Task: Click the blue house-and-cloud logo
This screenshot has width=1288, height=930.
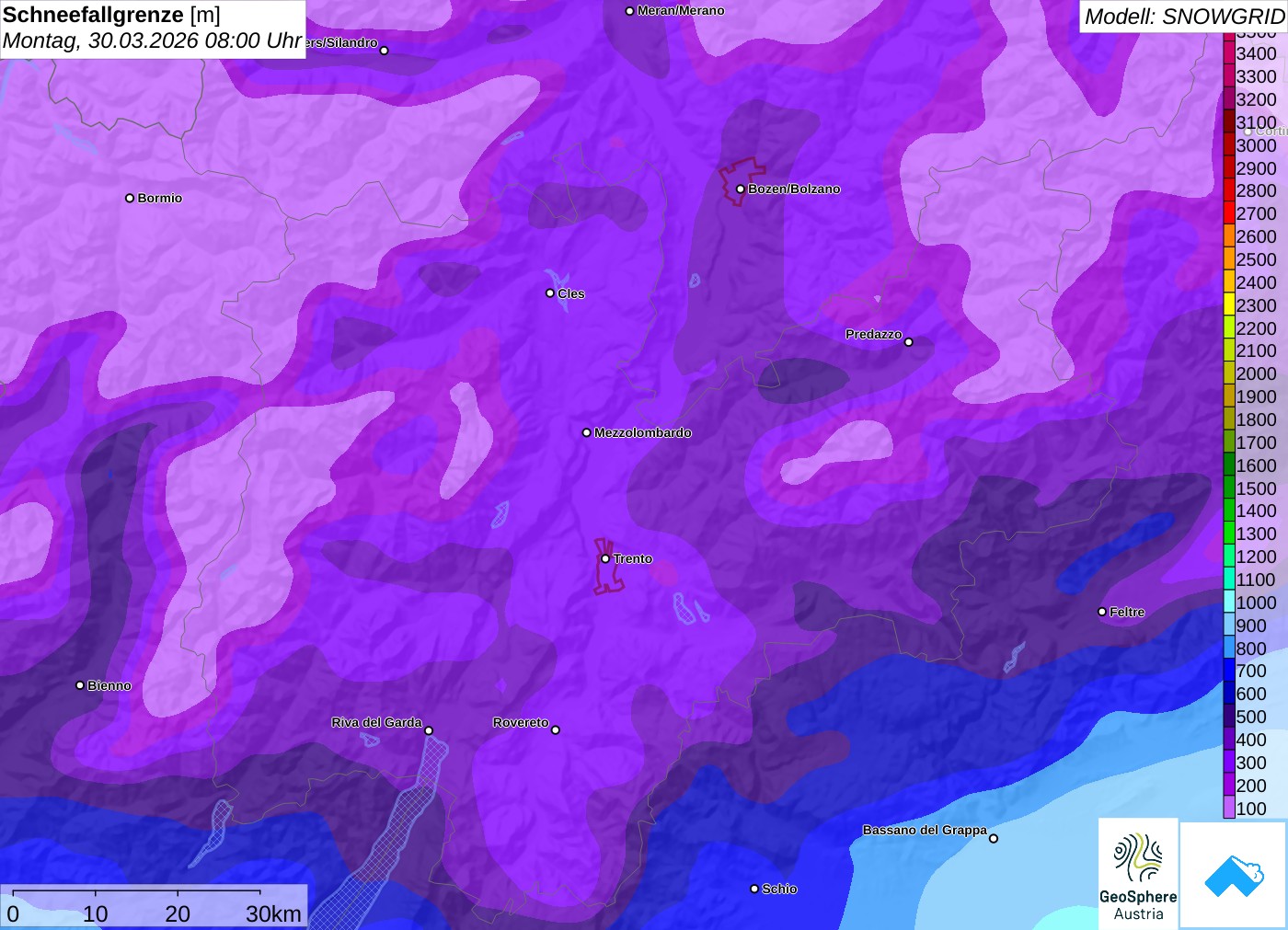Action: [1233, 875]
